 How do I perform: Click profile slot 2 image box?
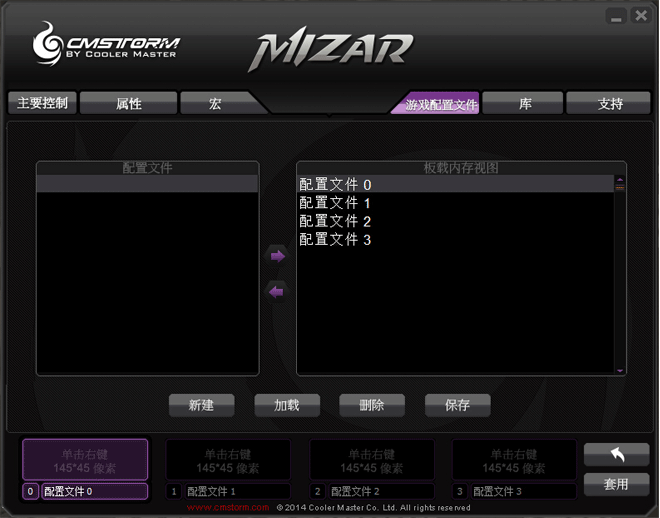(x=372, y=460)
